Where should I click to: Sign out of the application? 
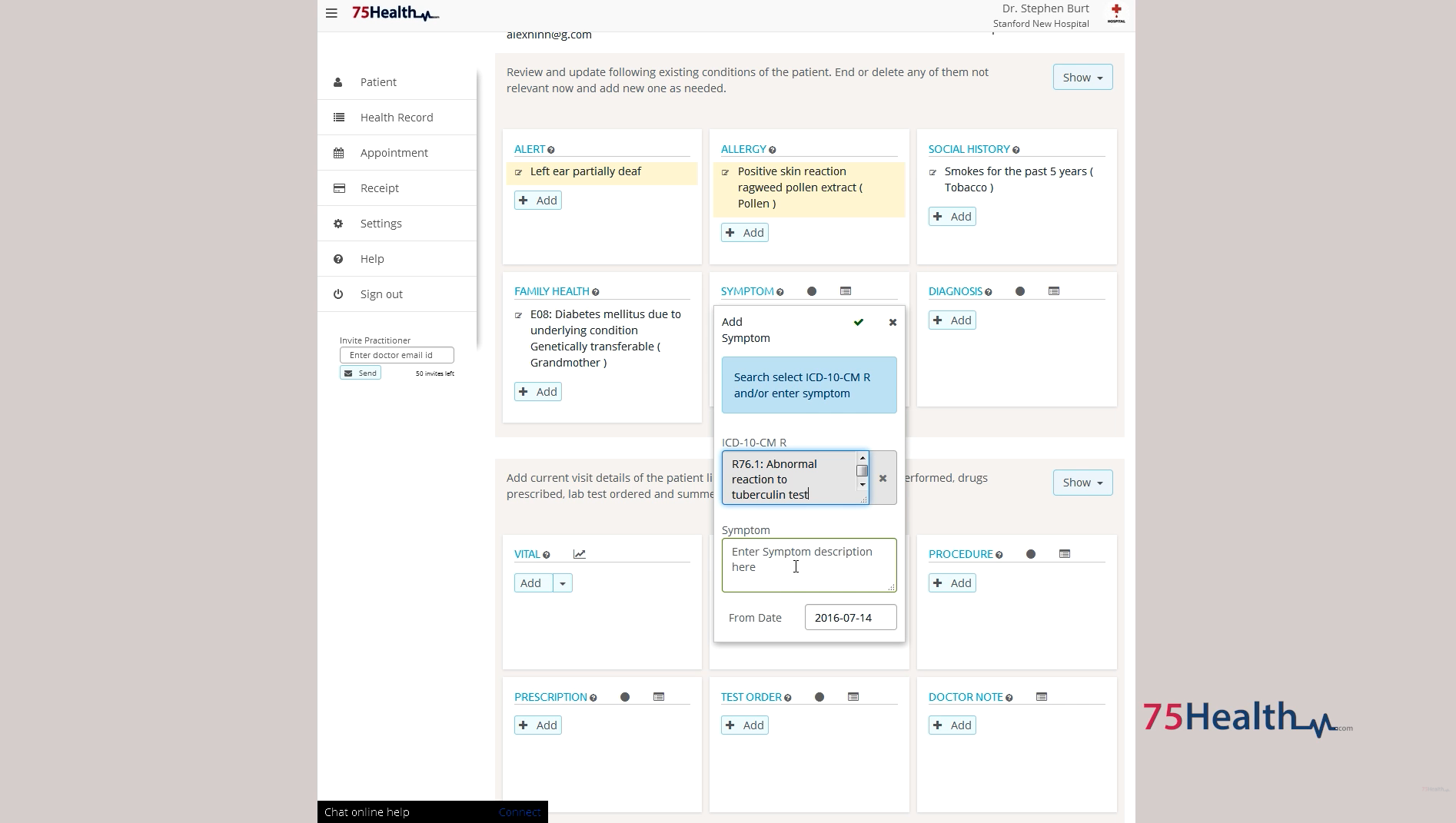point(381,294)
